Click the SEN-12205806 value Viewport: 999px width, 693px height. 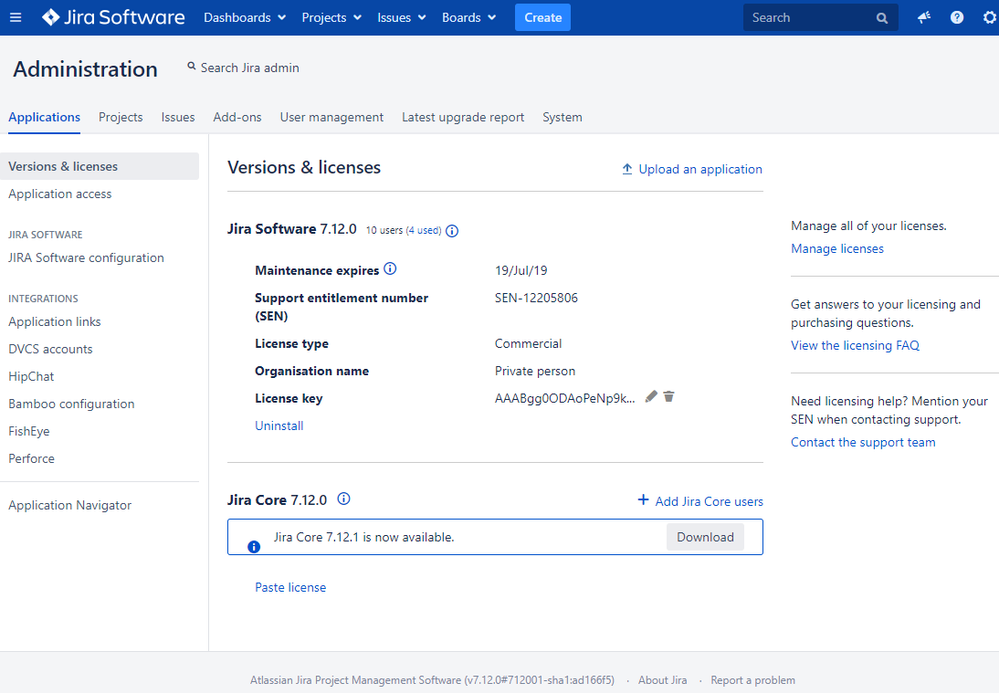click(x=536, y=298)
